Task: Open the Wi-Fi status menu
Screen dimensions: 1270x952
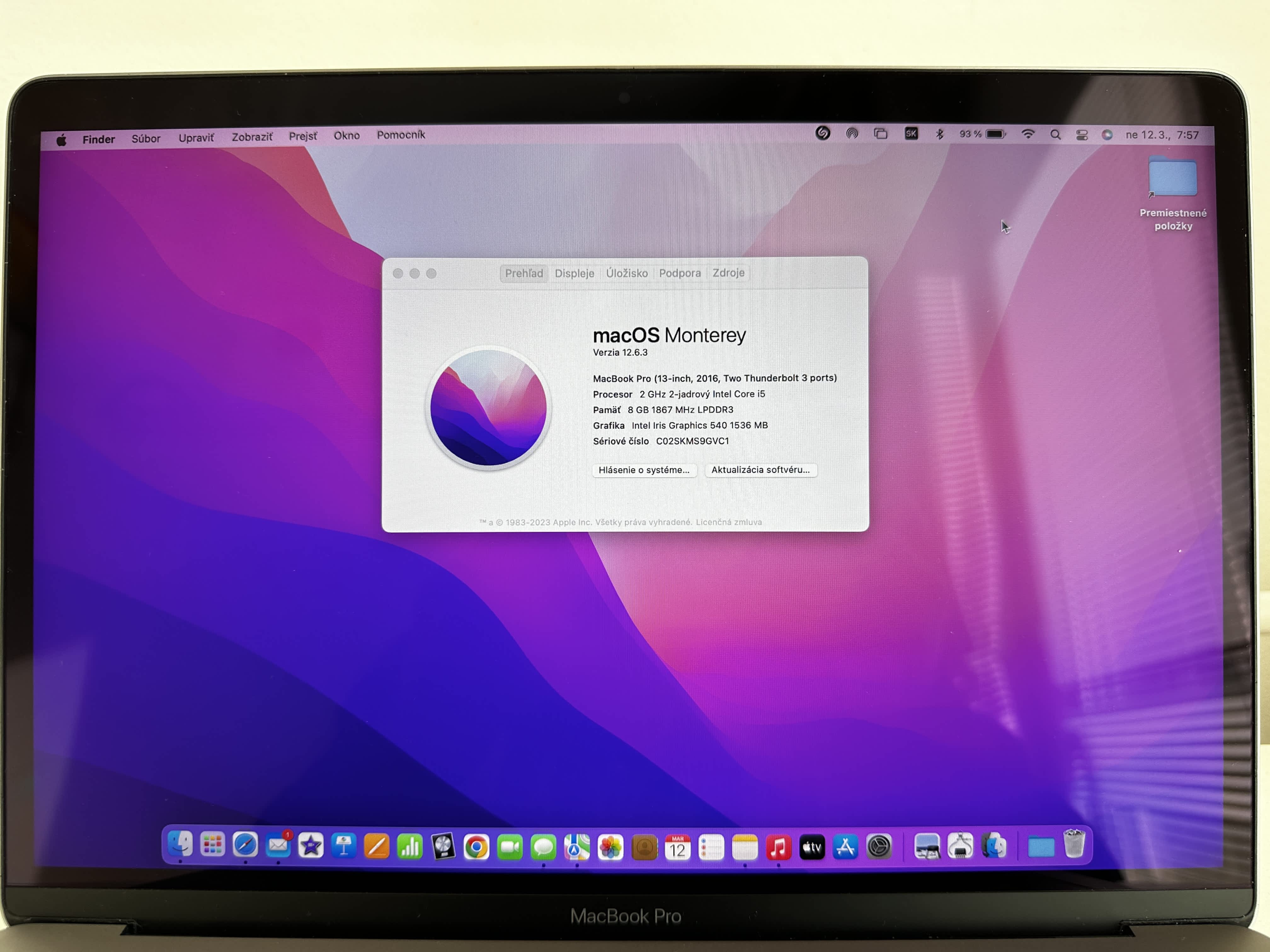Action: pyautogui.click(x=1028, y=134)
